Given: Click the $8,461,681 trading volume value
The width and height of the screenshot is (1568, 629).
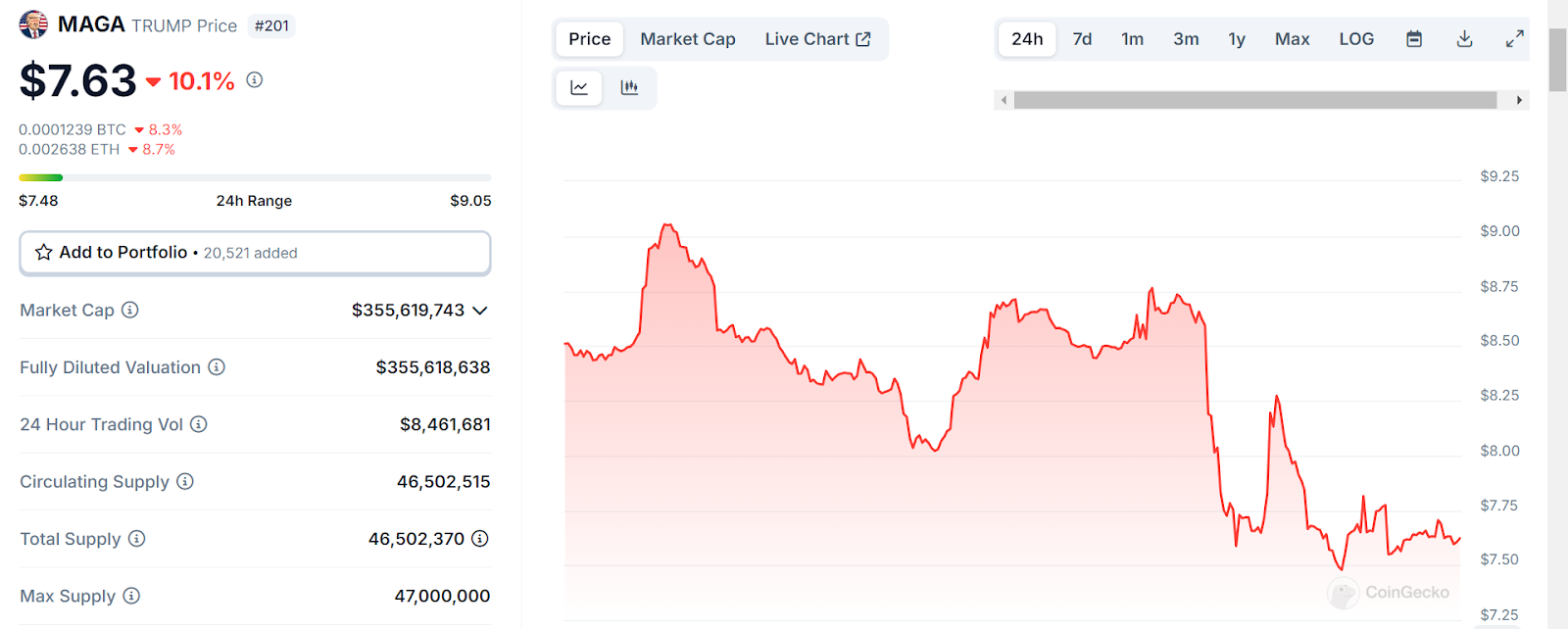Looking at the screenshot, I should pyautogui.click(x=445, y=424).
